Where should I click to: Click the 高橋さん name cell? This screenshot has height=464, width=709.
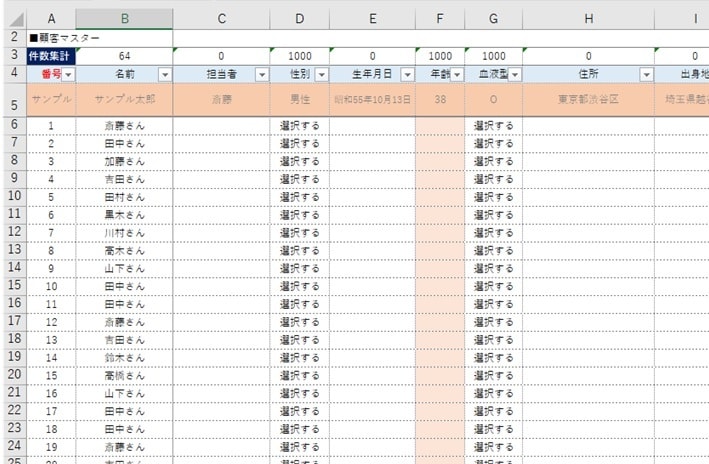[x=124, y=376]
